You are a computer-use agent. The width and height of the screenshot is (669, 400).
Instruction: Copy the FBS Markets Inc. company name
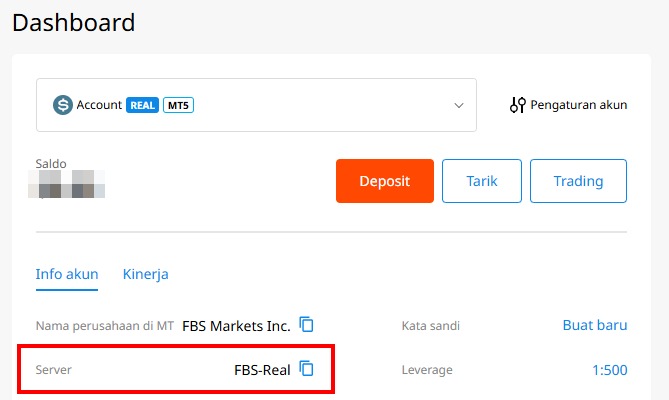(x=306, y=325)
